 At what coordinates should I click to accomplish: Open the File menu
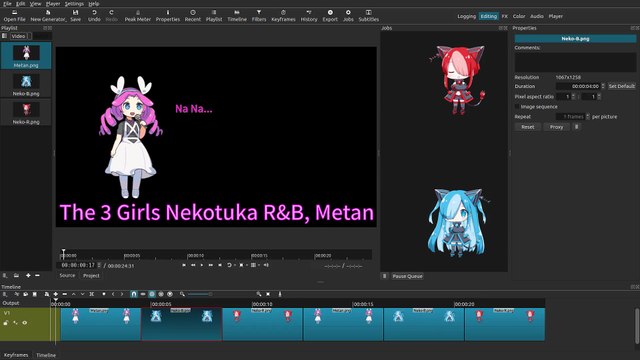pyautogui.click(x=7, y=4)
